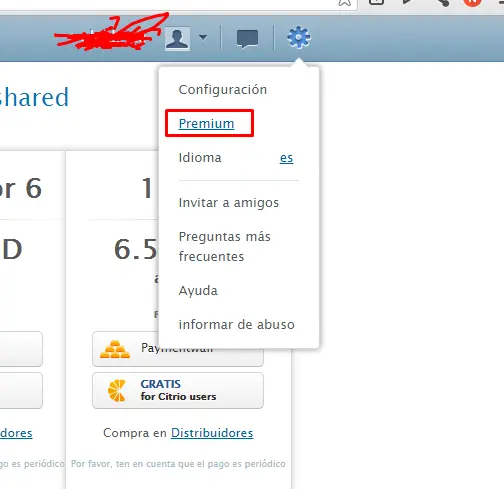
Task: Click the gold bars Paymentwall icon
Action: click(x=115, y=349)
